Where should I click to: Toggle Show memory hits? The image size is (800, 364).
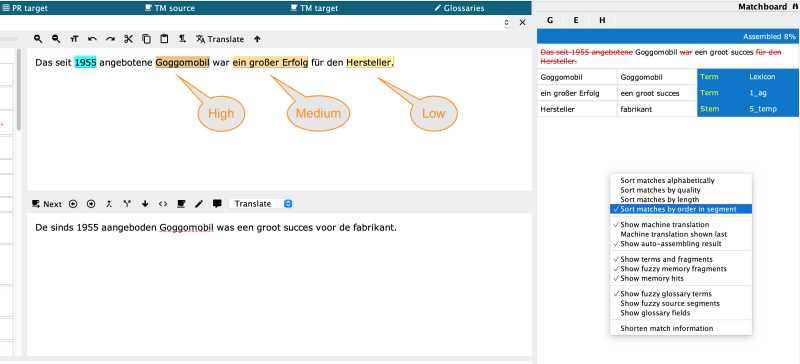pyautogui.click(x=681, y=278)
